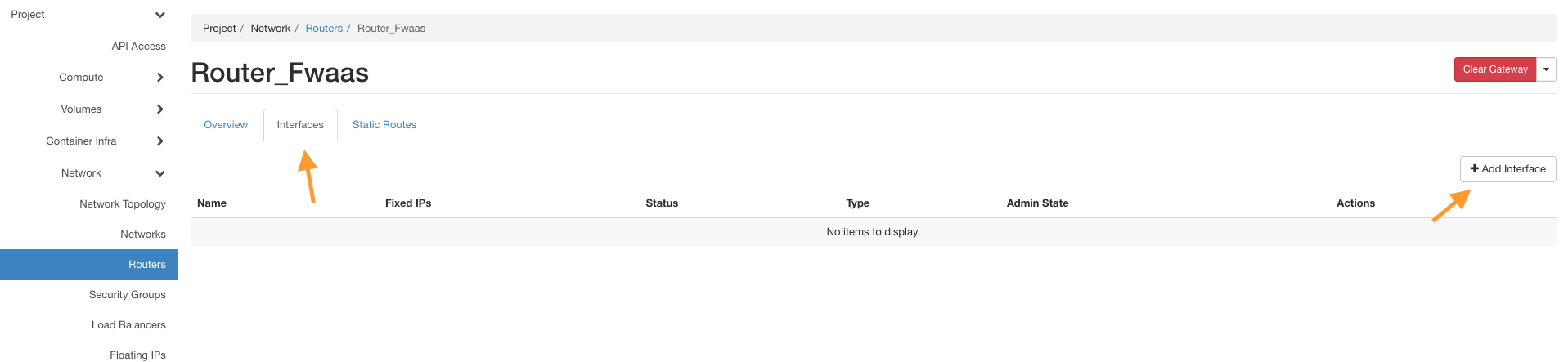The width and height of the screenshot is (1568, 362).
Task: Select Routers in the sidebar
Action: coord(147,265)
